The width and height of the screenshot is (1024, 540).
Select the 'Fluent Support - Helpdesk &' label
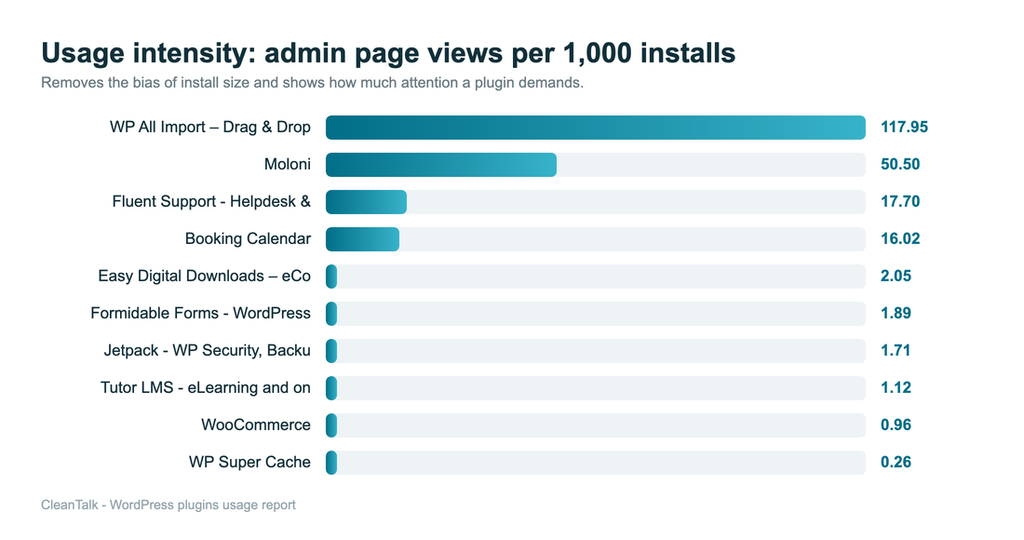click(211, 201)
